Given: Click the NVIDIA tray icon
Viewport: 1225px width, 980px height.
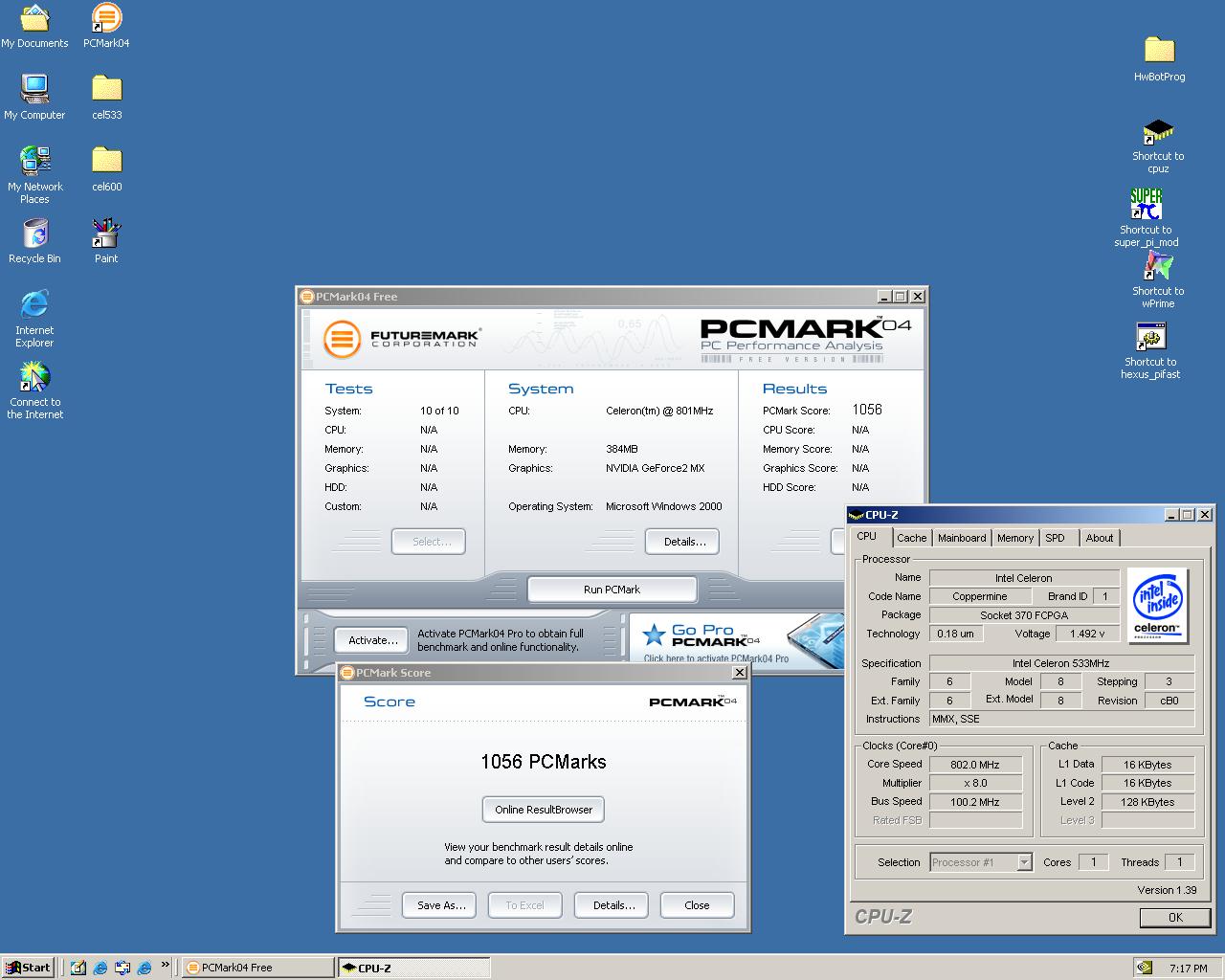Looking at the screenshot, I should (x=1145, y=968).
